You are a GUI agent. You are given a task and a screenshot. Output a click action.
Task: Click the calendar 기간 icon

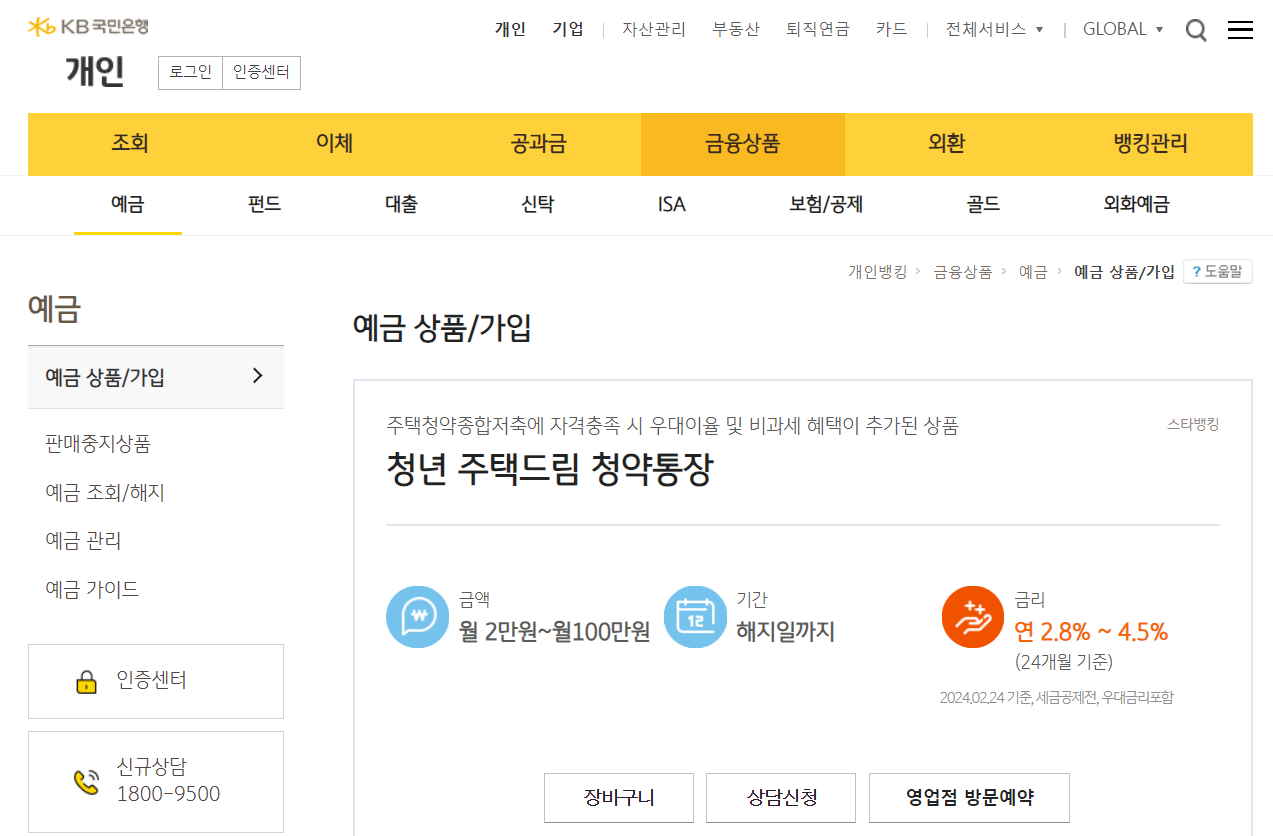click(695, 616)
